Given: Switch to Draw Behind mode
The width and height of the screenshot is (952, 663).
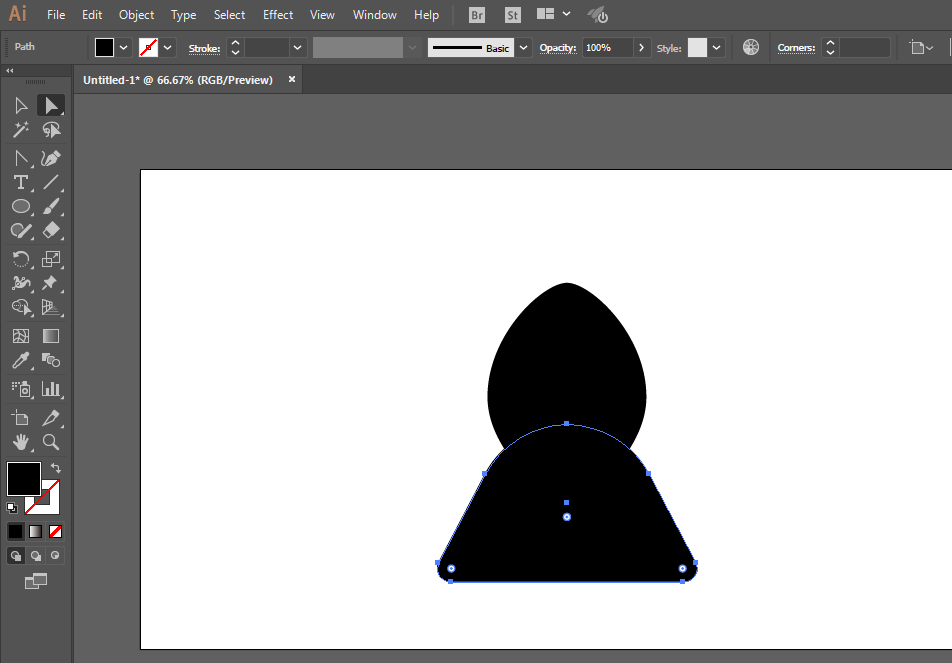Looking at the screenshot, I should click(36, 556).
